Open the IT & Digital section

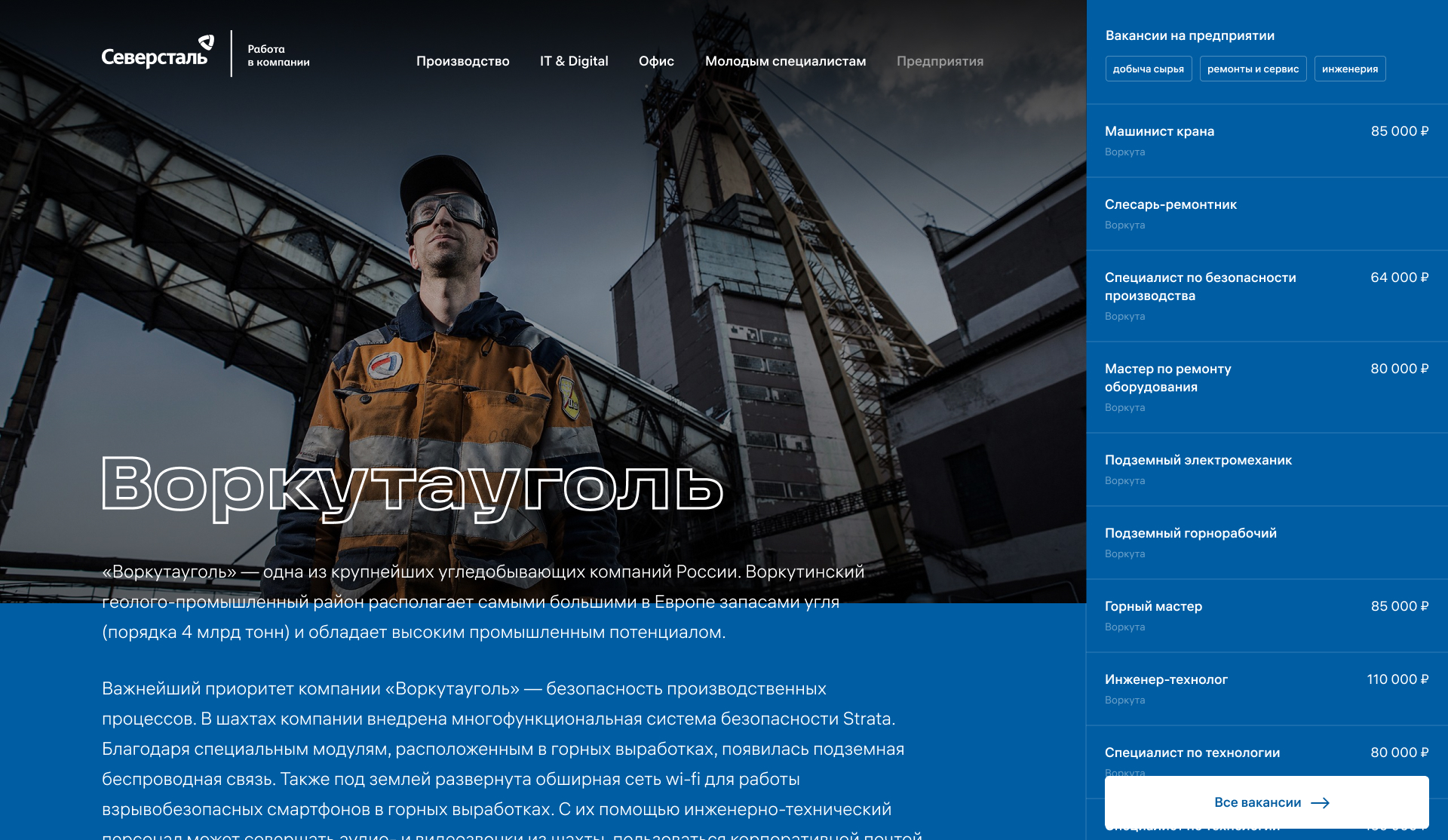[x=573, y=61]
